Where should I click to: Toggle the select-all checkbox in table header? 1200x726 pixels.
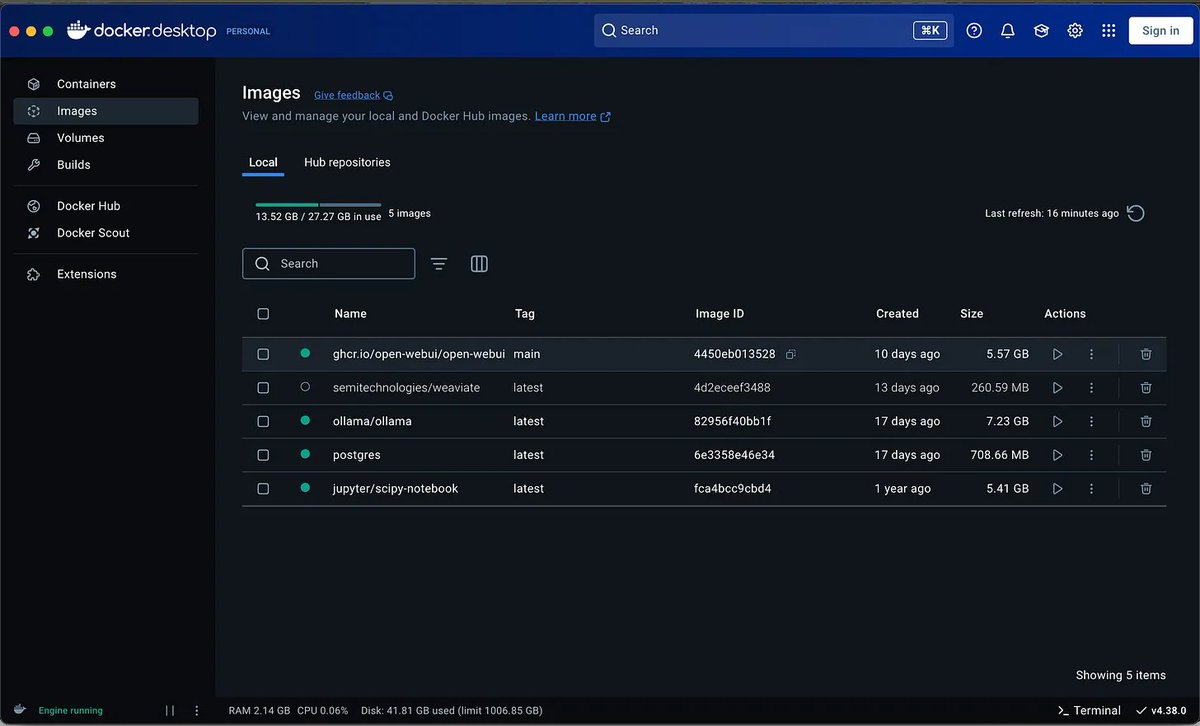(263, 314)
